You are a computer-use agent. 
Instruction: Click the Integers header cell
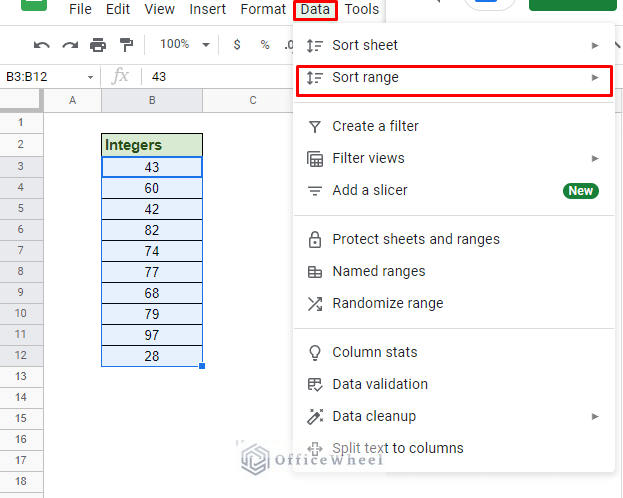pyautogui.click(x=152, y=145)
